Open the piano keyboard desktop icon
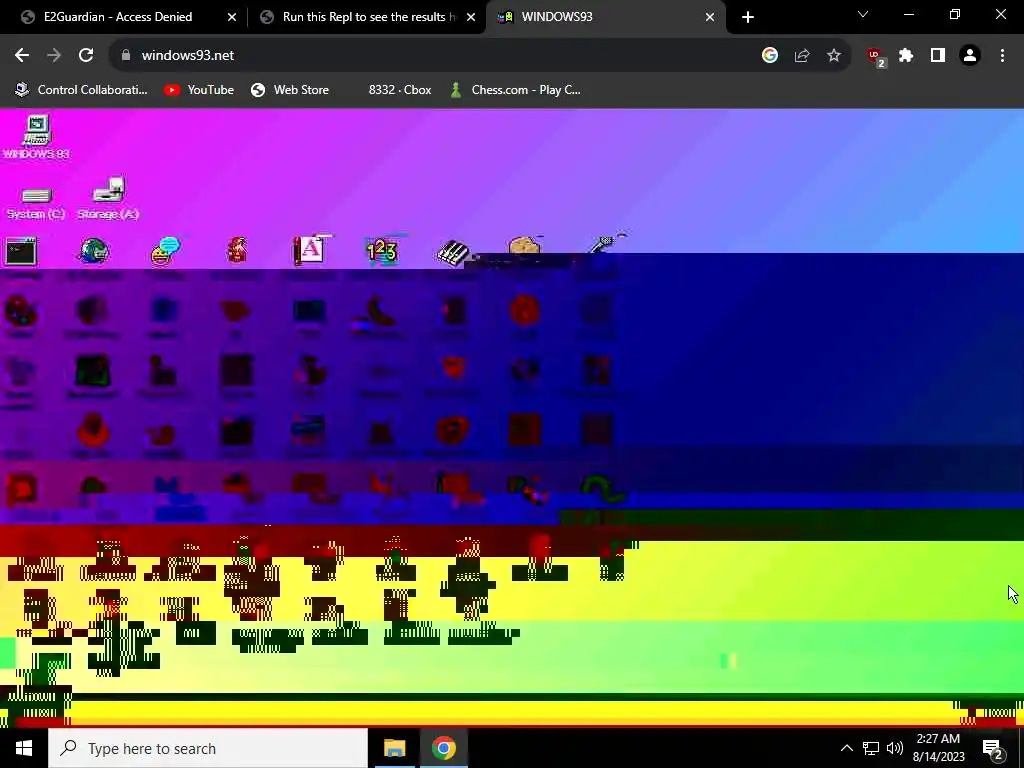This screenshot has width=1024, height=768. point(453,253)
